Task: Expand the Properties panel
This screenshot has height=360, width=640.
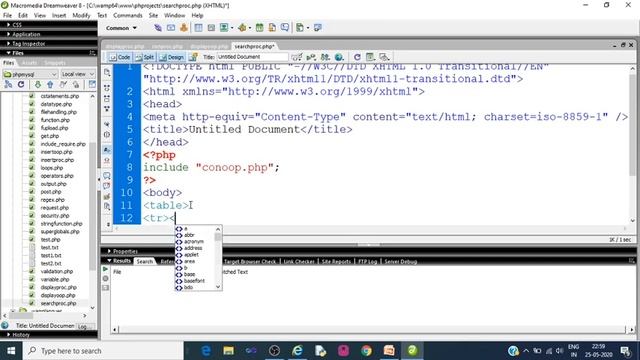Action: tap(122, 251)
